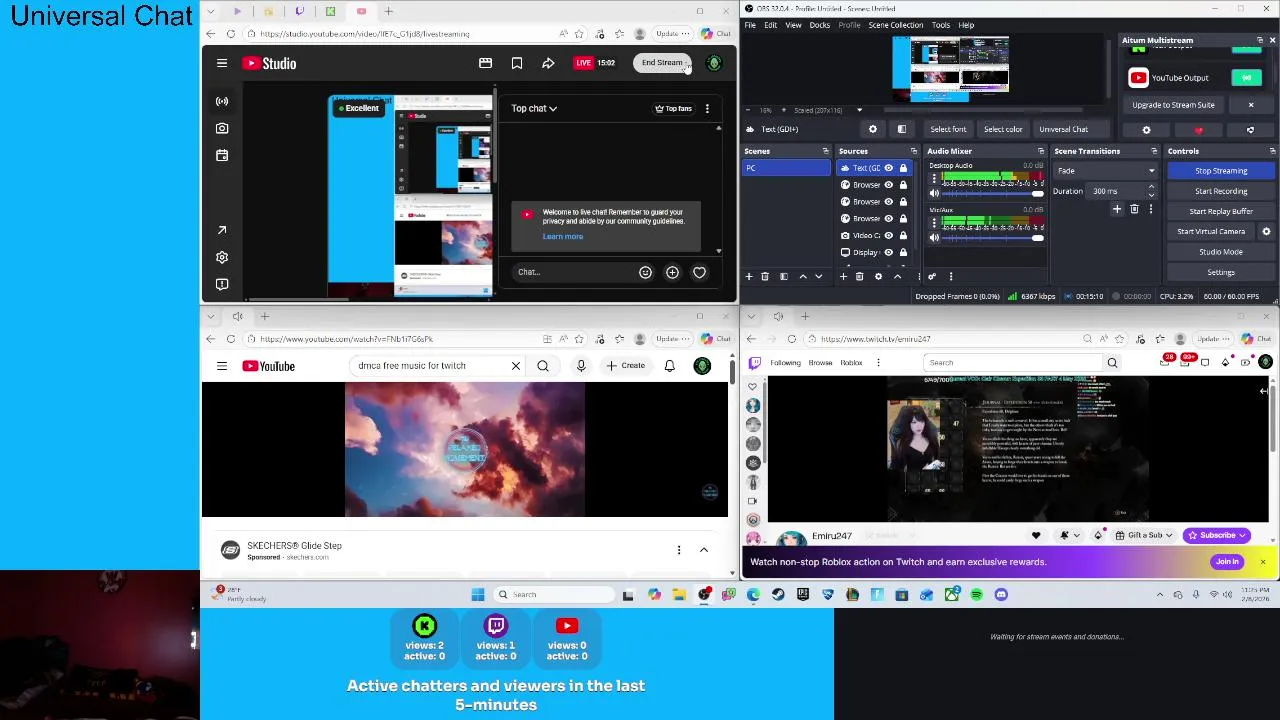Add a scene with the Scenes plus
Viewport: 1280px width, 720px height.
[749, 276]
